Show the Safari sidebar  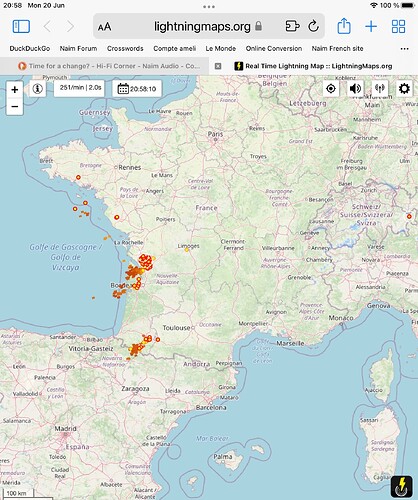[21, 26]
